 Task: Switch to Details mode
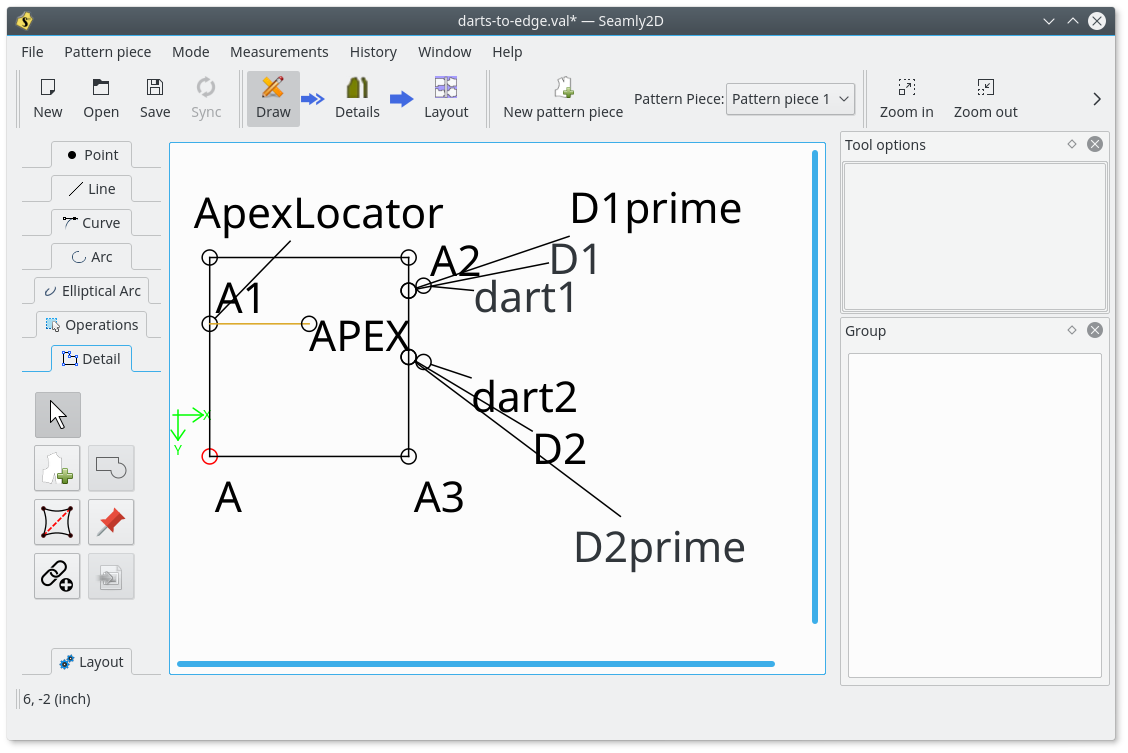(357, 98)
